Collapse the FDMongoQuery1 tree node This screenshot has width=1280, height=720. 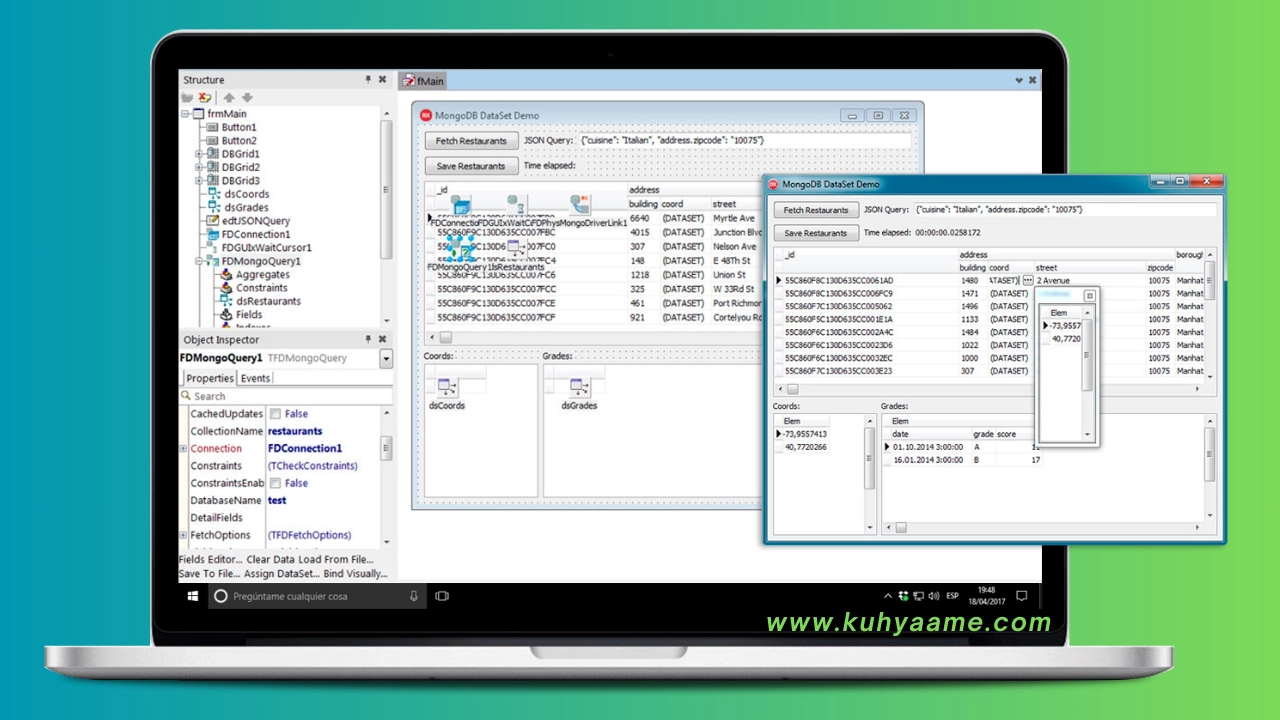coord(199,261)
